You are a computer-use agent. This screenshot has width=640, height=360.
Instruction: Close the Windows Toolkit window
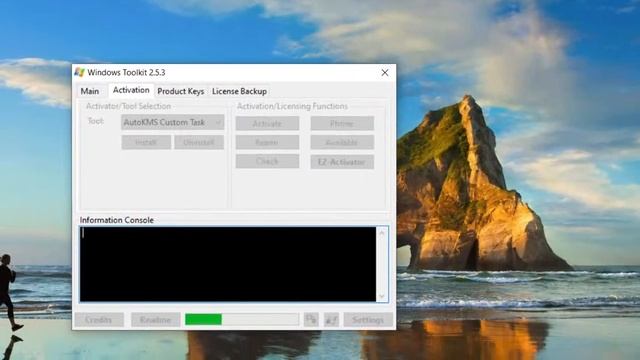pos(385,73)
